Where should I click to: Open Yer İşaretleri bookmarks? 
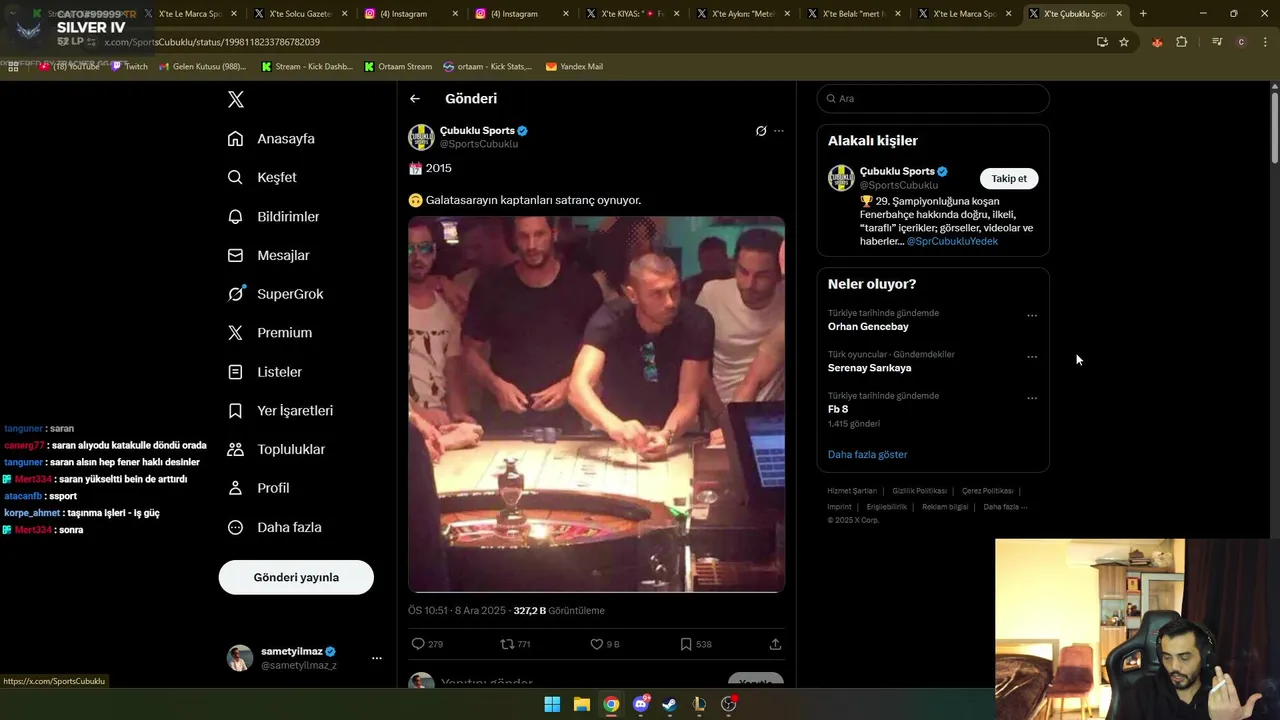(280, 411)
